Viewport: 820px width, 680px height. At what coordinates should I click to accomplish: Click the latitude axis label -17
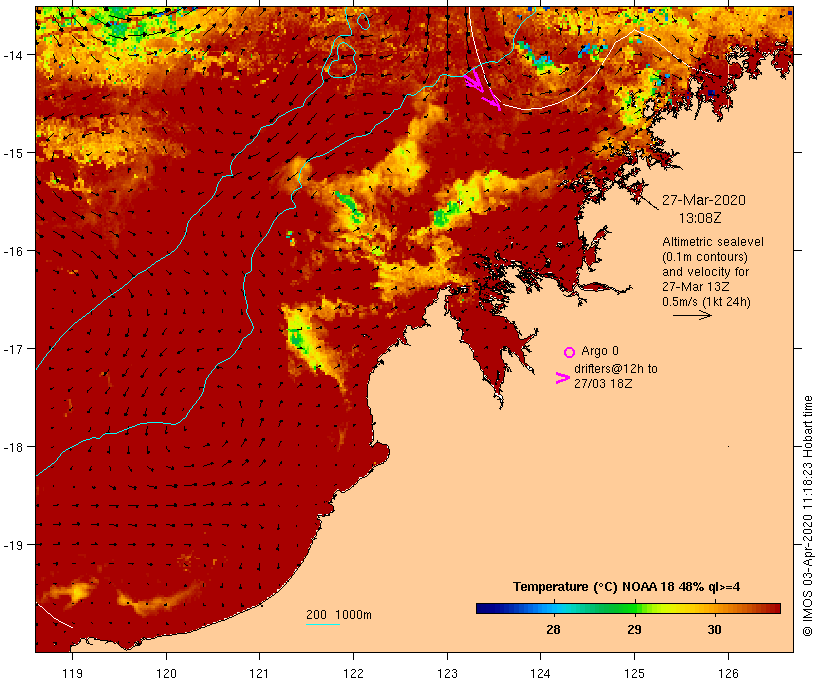[x=13, y=348]
